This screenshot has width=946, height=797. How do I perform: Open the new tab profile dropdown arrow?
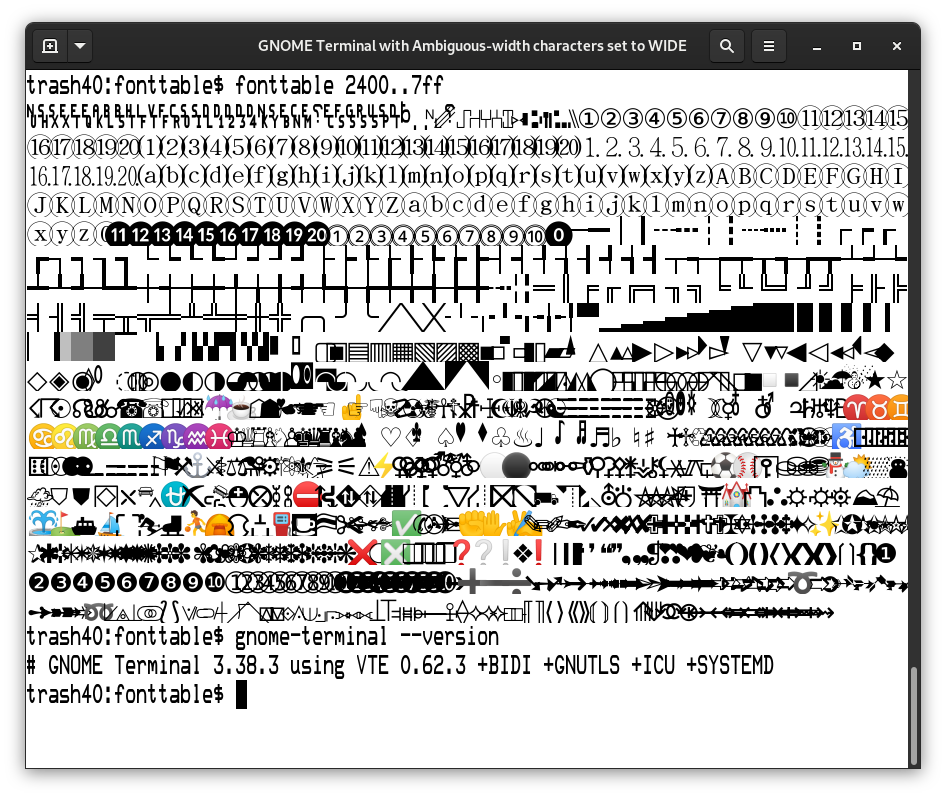[x=80, y=45]
